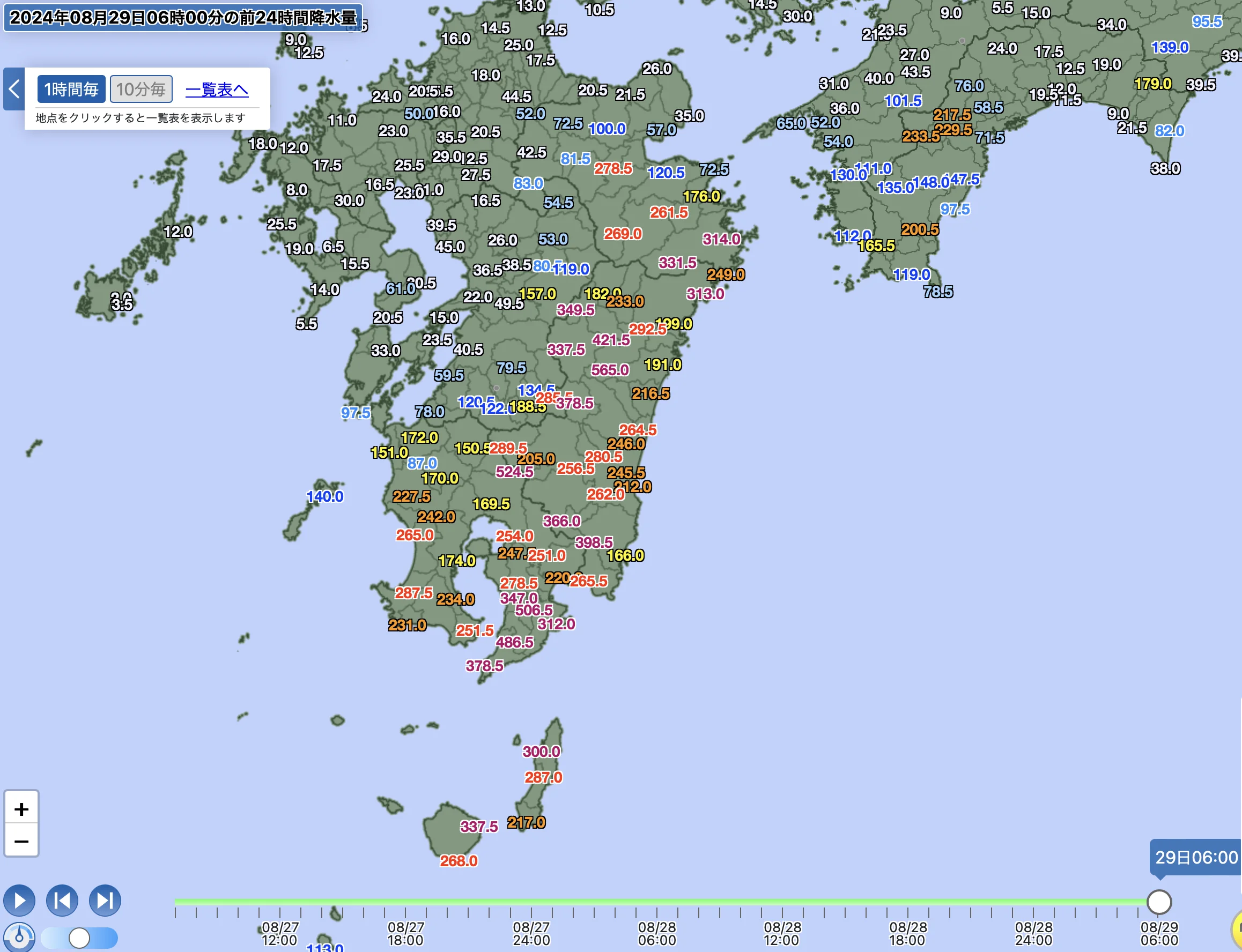Click the 565.0 rainfall station value
The height and width of the screenshot is (952, 1242).
pyautogui.click(x=610, y=370)
